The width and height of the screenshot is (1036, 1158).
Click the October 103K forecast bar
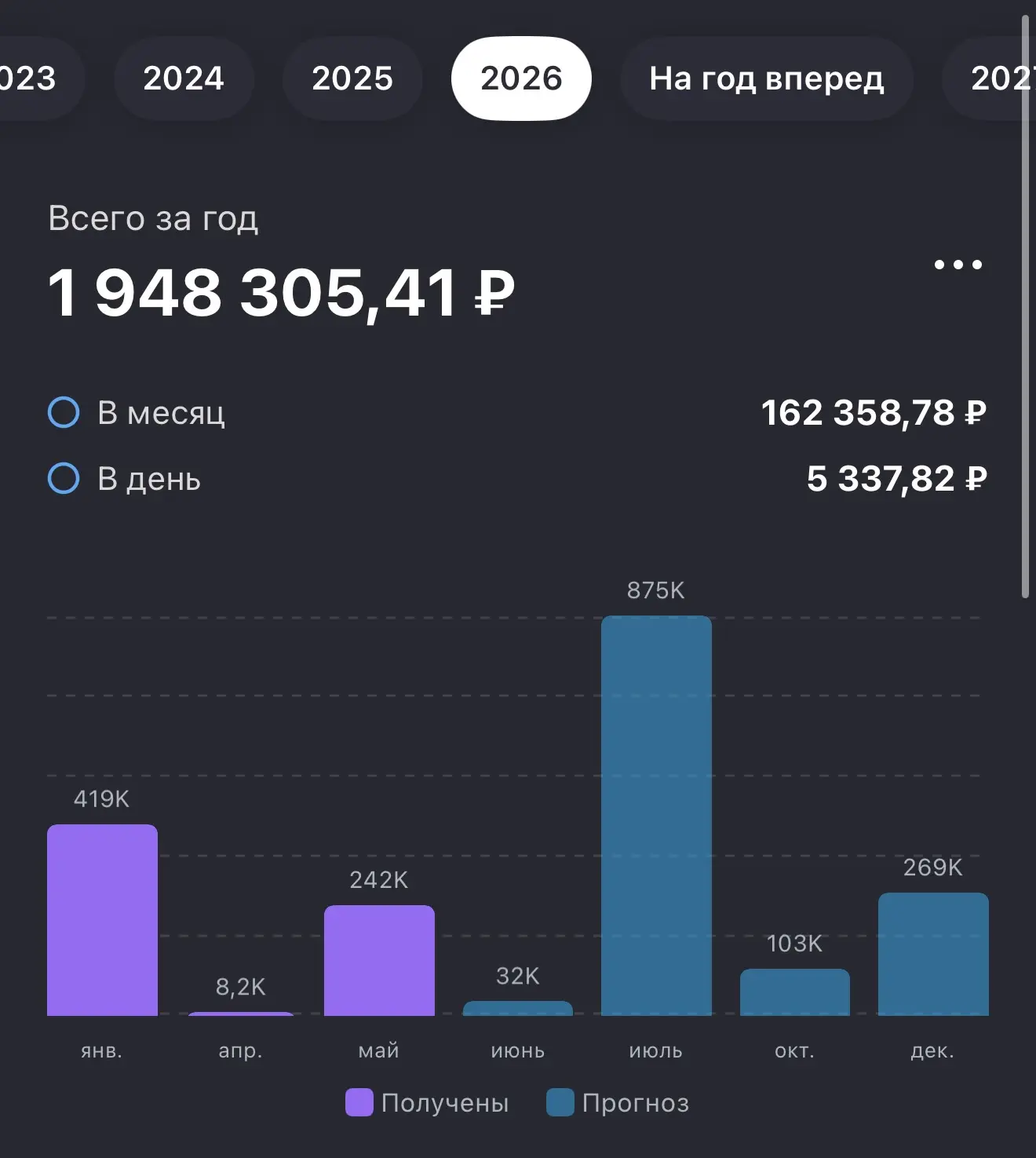[x=795, y=992]
